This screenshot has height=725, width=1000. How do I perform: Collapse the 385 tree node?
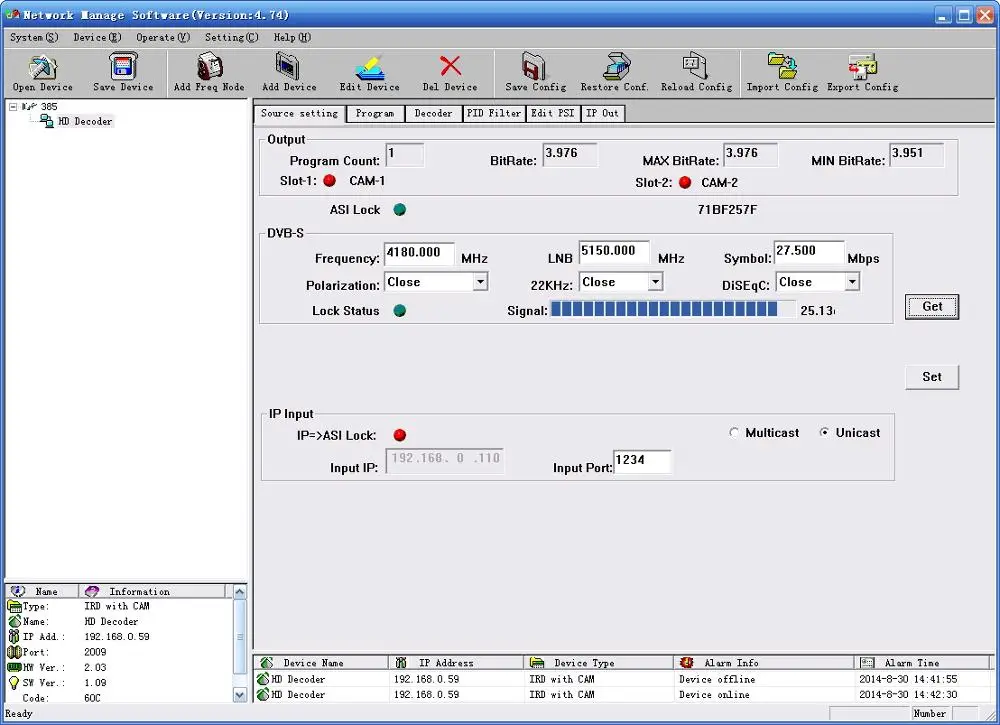coord(12,106)
